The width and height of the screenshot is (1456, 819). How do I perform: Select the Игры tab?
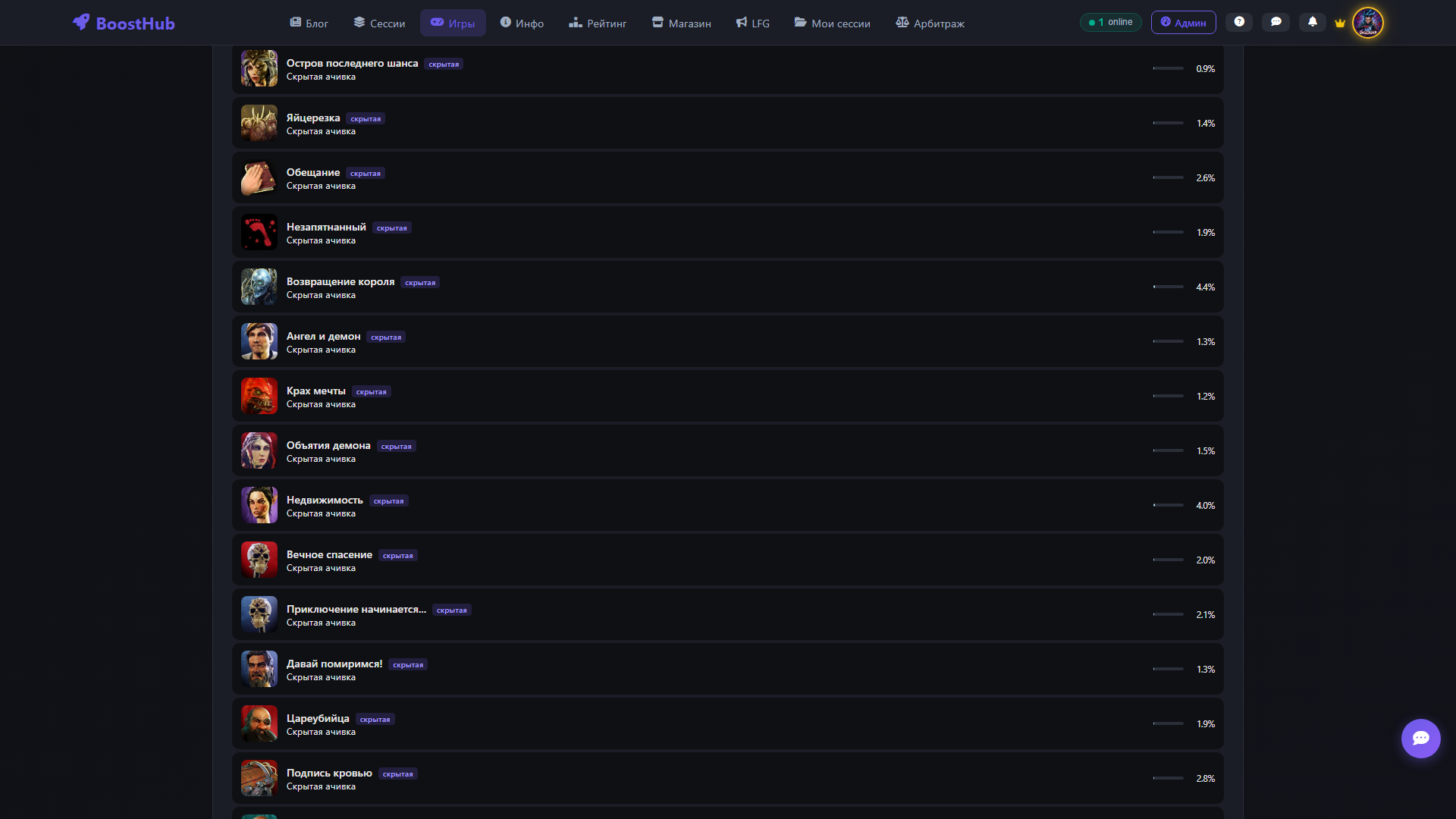point(453,23)
